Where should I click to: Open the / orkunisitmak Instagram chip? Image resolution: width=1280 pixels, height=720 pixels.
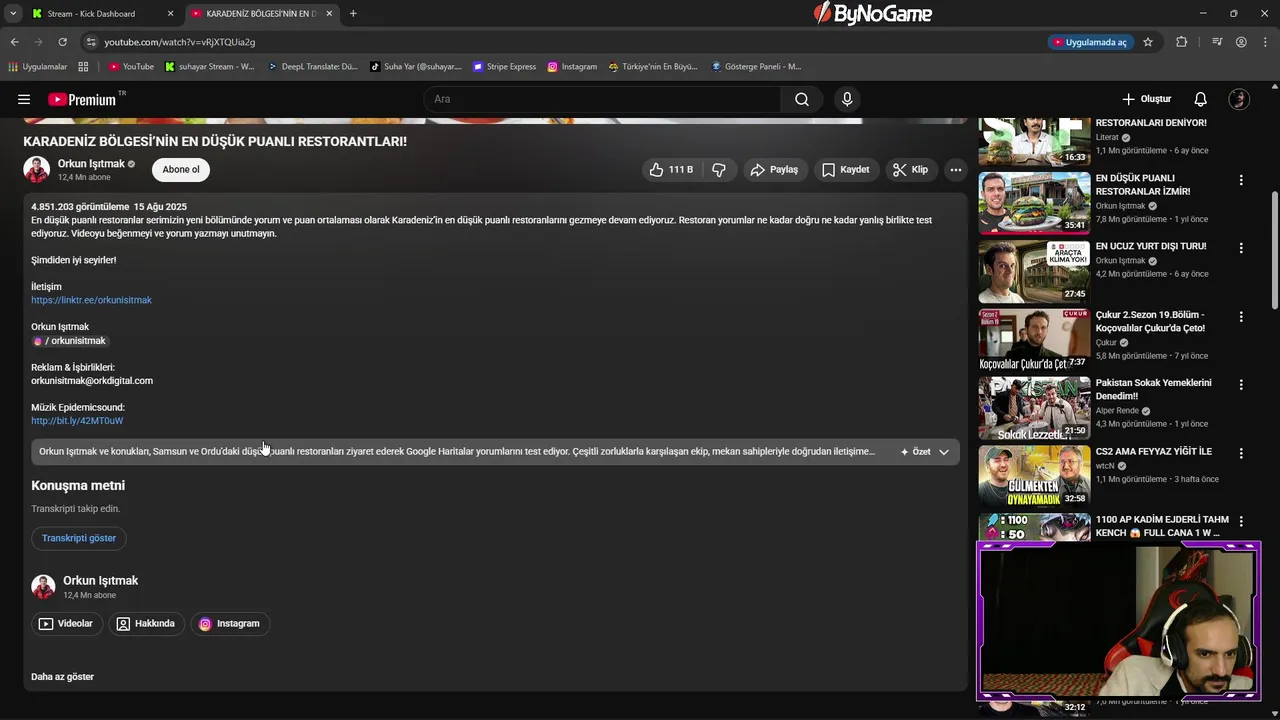point(69,341)
